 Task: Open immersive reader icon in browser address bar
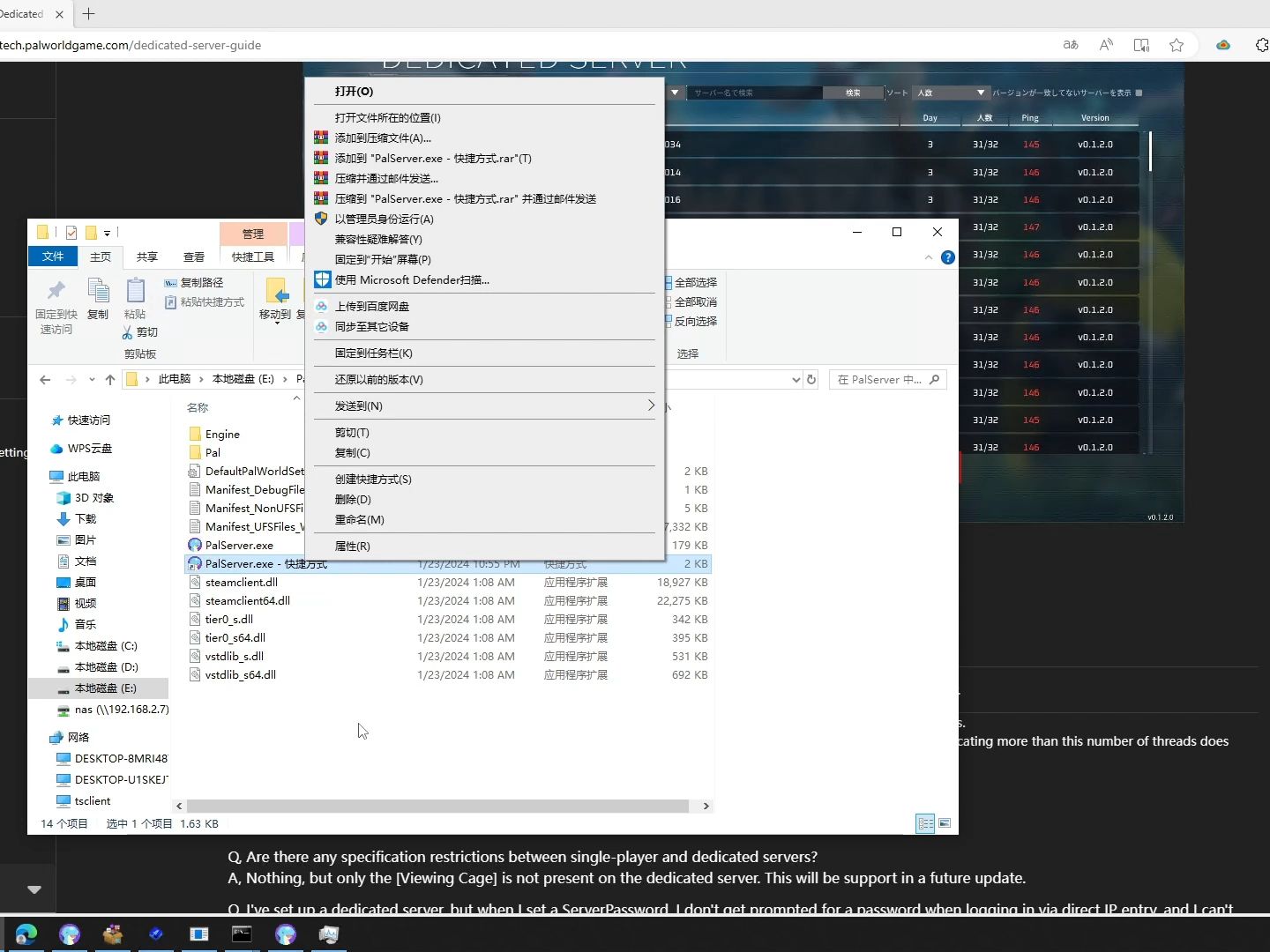click(x=1141, y=45)
